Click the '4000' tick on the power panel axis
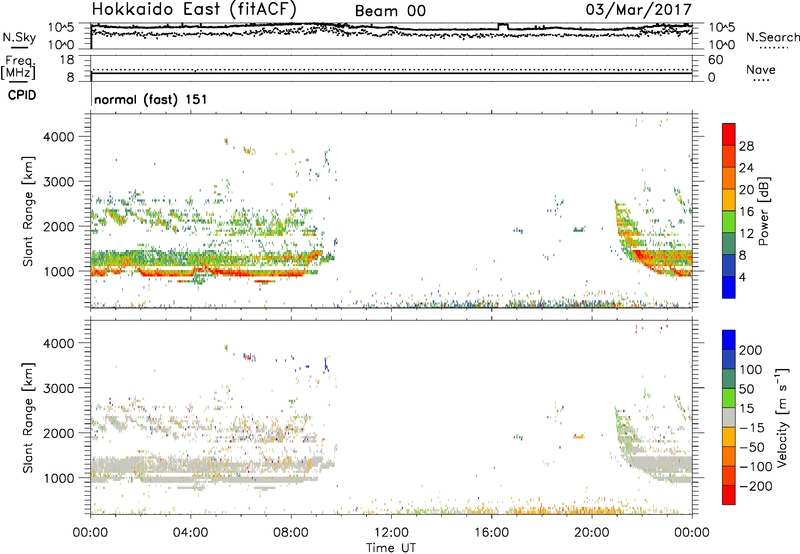This screenshot has width=800, height=554. (x=59, y=137)
